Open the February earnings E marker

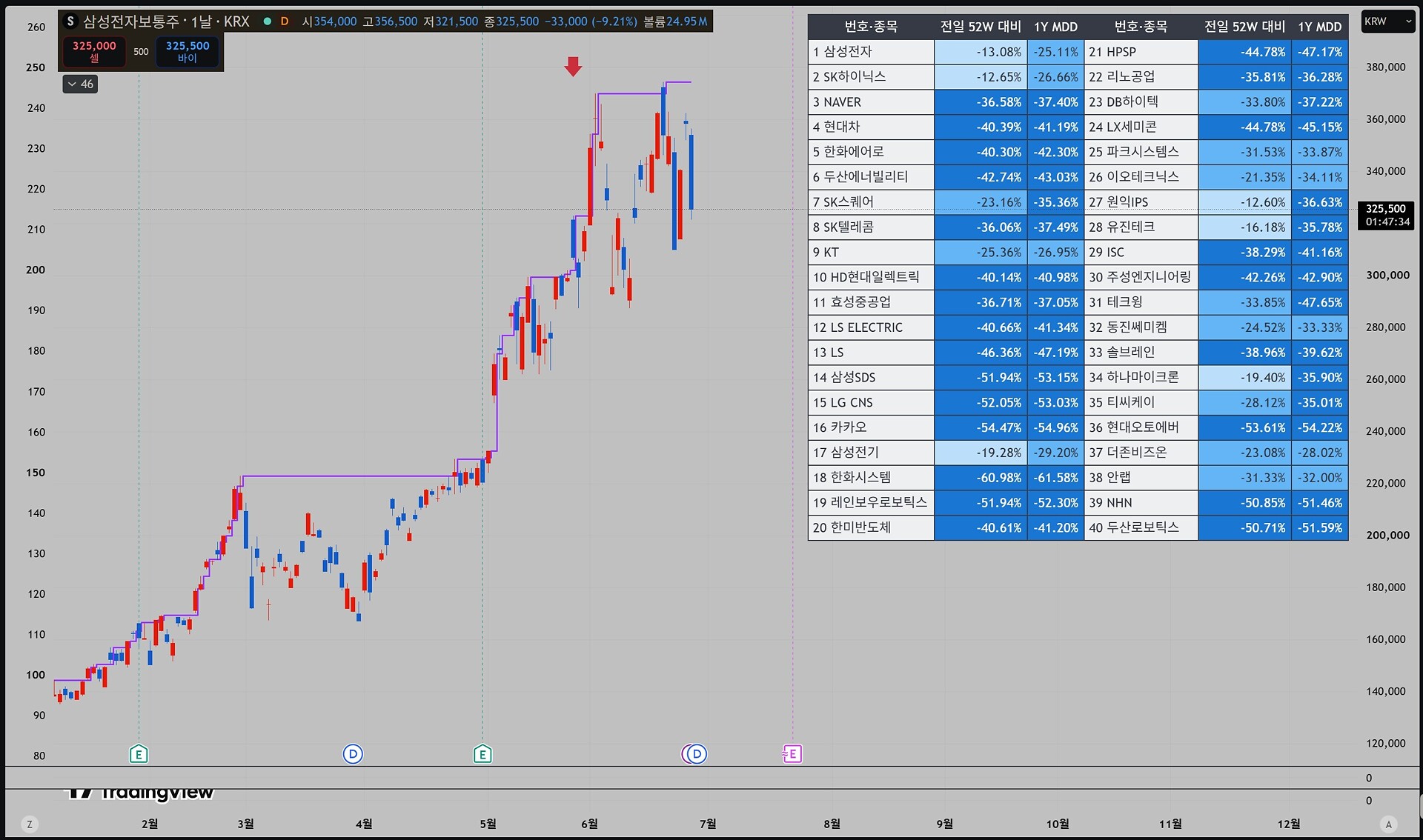click(x=139, y=754)
